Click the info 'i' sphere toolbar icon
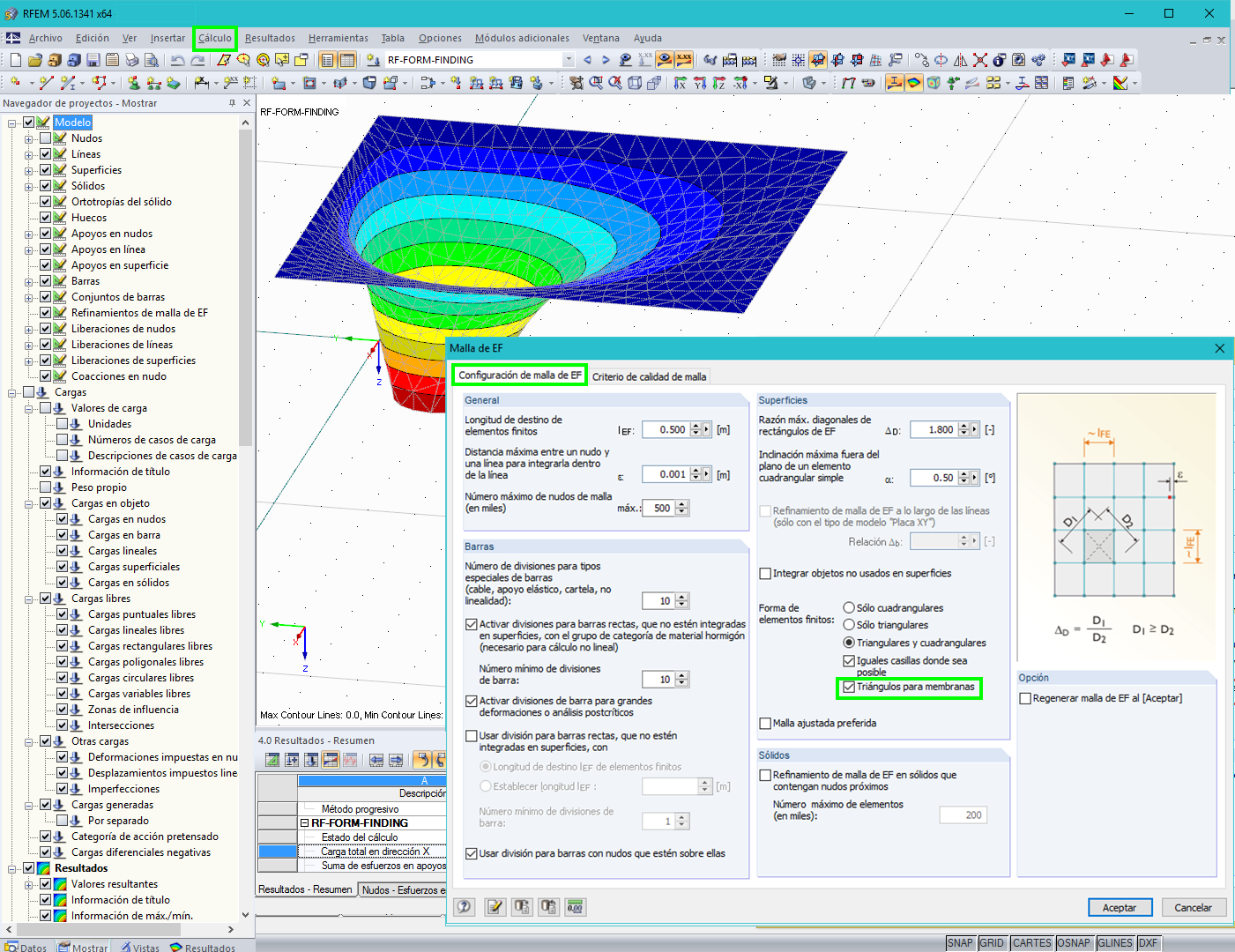The width and height of the screenshot is (1235, 952). (999, 60)
